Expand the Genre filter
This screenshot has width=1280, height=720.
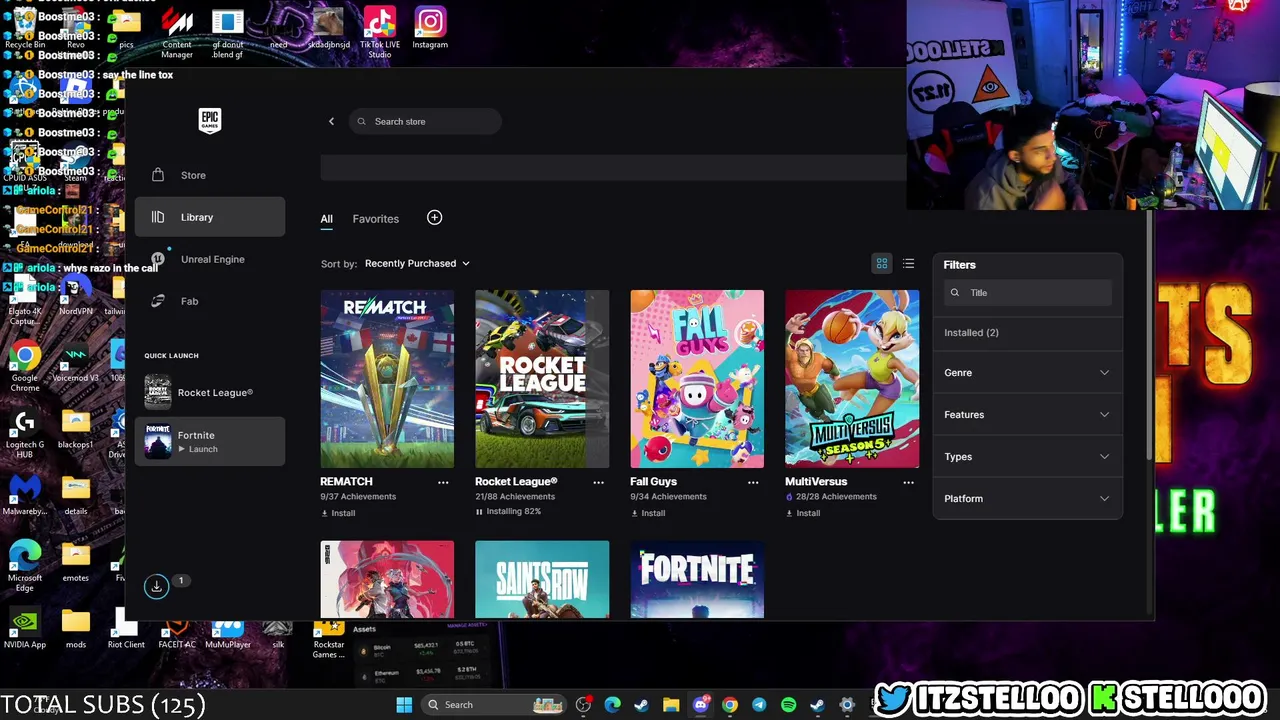(x=1027, y=372)
